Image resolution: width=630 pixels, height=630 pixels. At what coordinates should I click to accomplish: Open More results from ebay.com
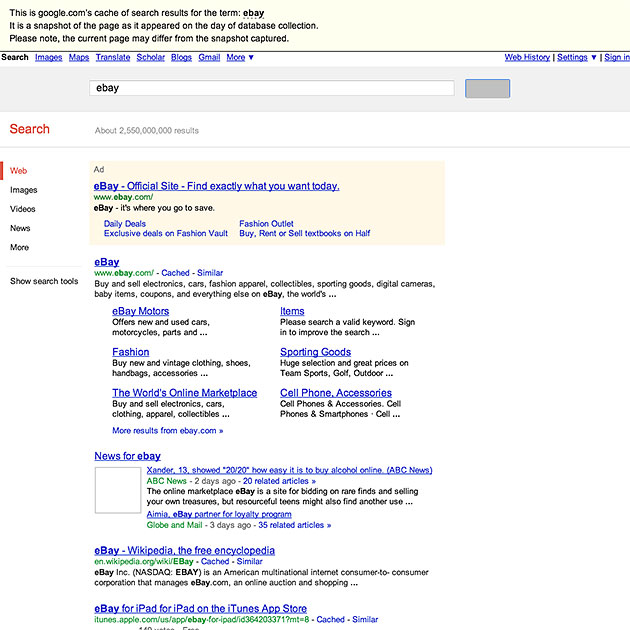click(168, 431)
